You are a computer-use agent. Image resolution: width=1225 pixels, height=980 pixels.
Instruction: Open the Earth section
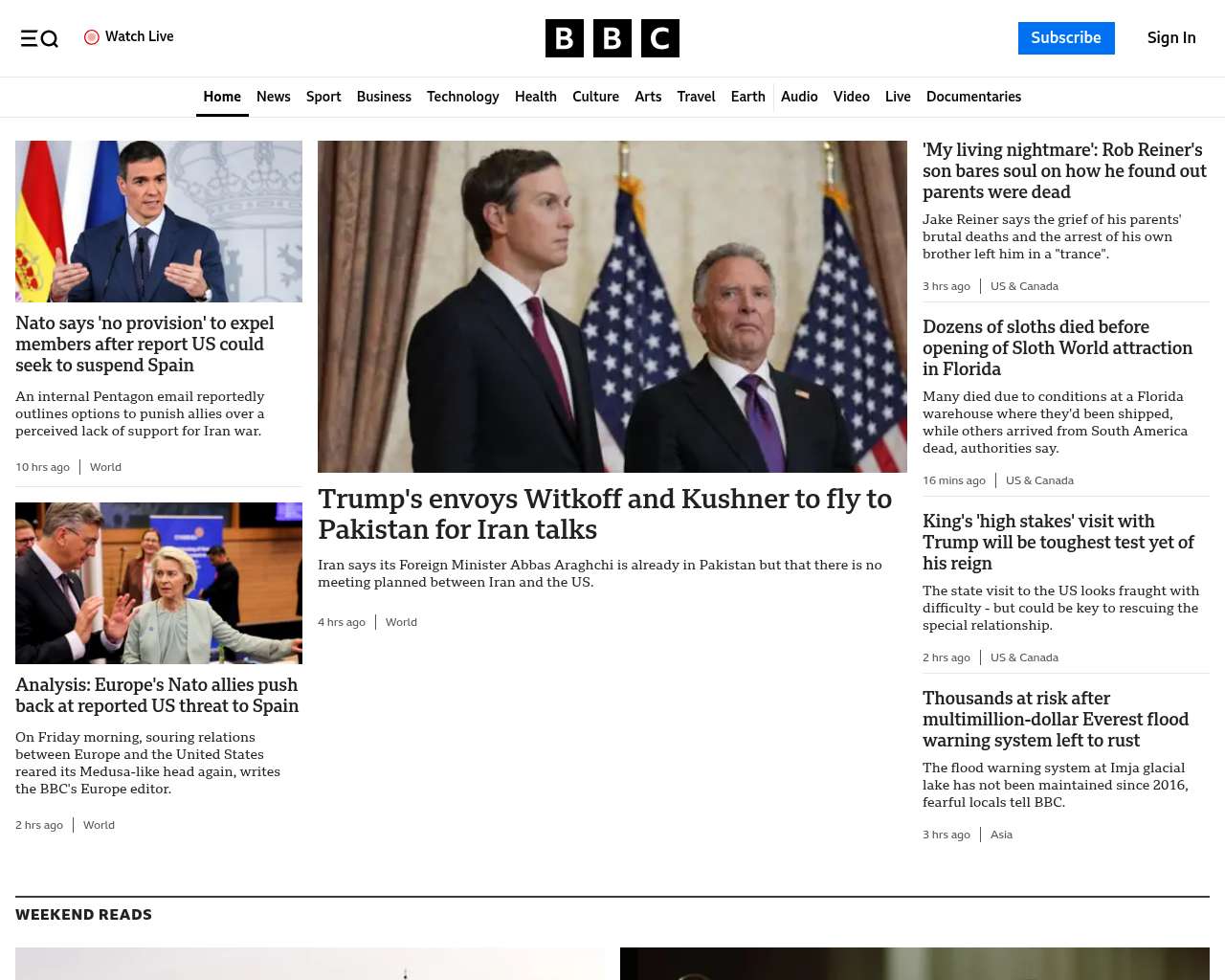tap(747, 97)
